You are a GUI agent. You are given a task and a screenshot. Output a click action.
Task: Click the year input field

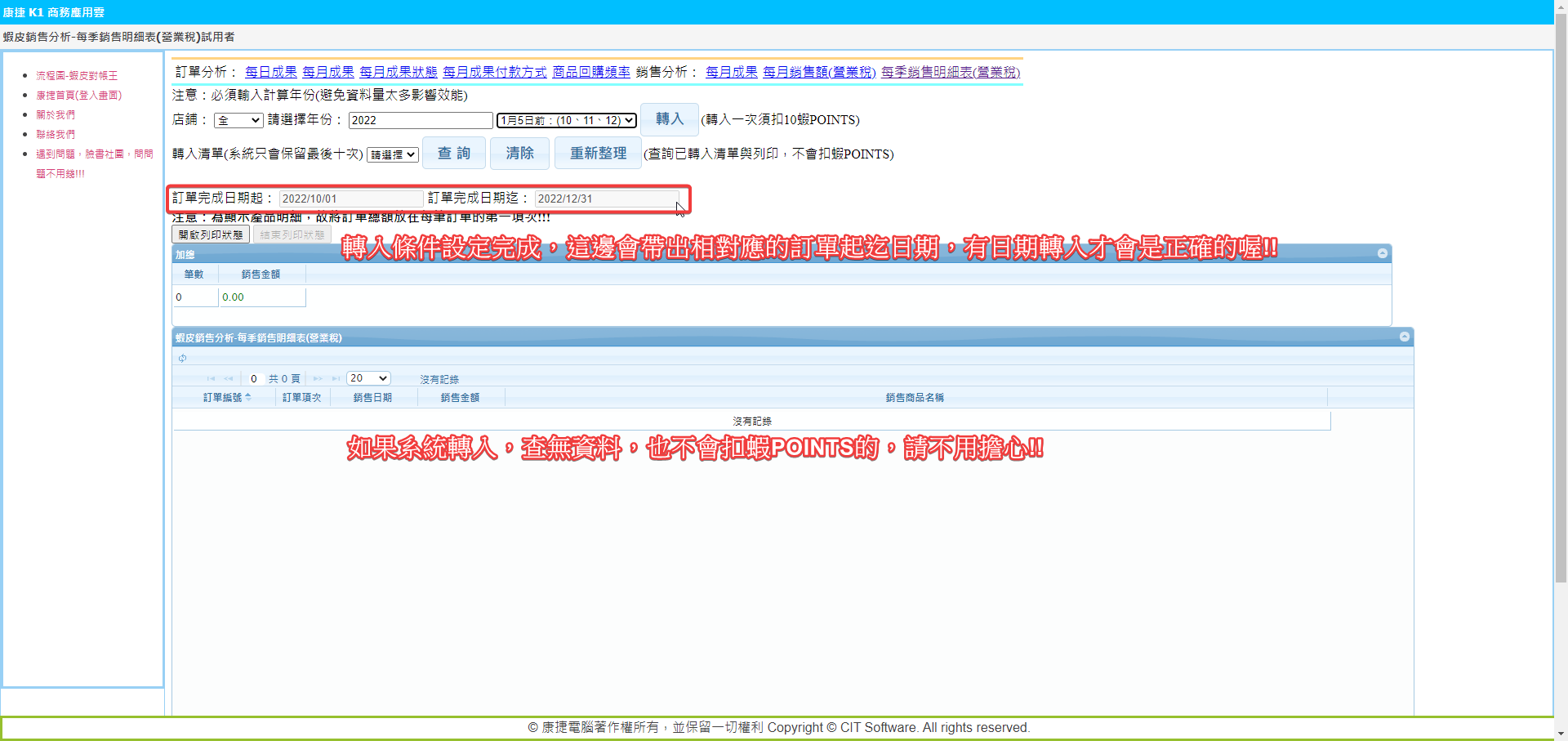tap(420, 121)
